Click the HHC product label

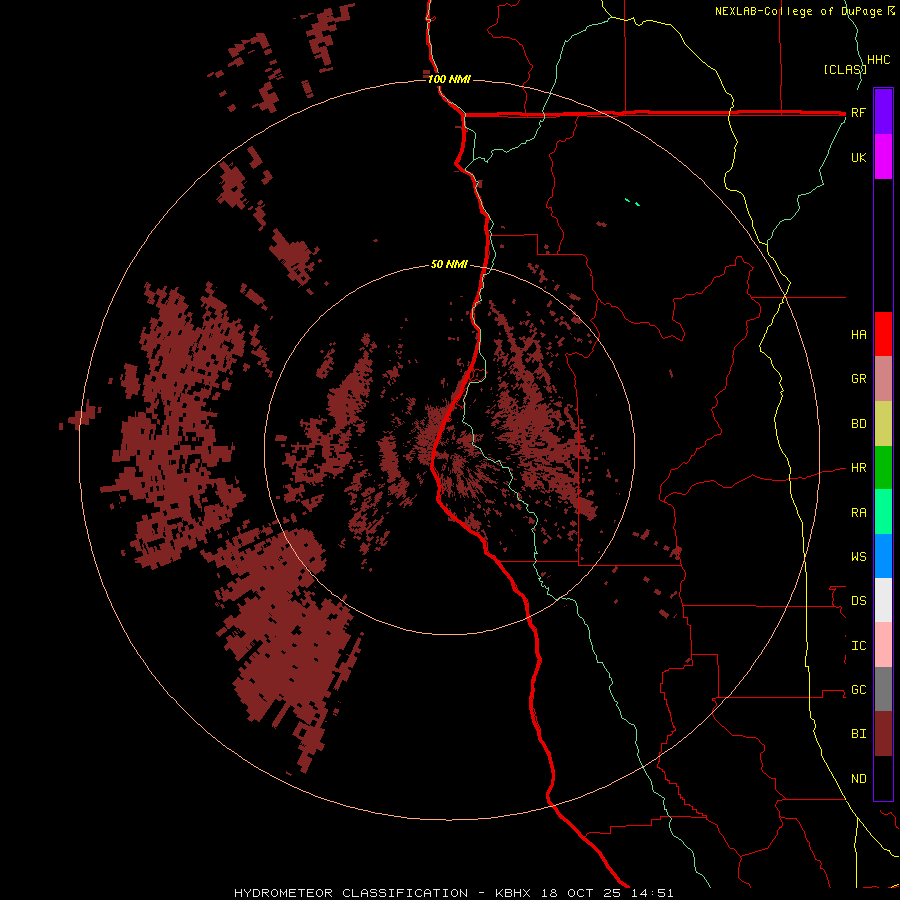point(879,60)
